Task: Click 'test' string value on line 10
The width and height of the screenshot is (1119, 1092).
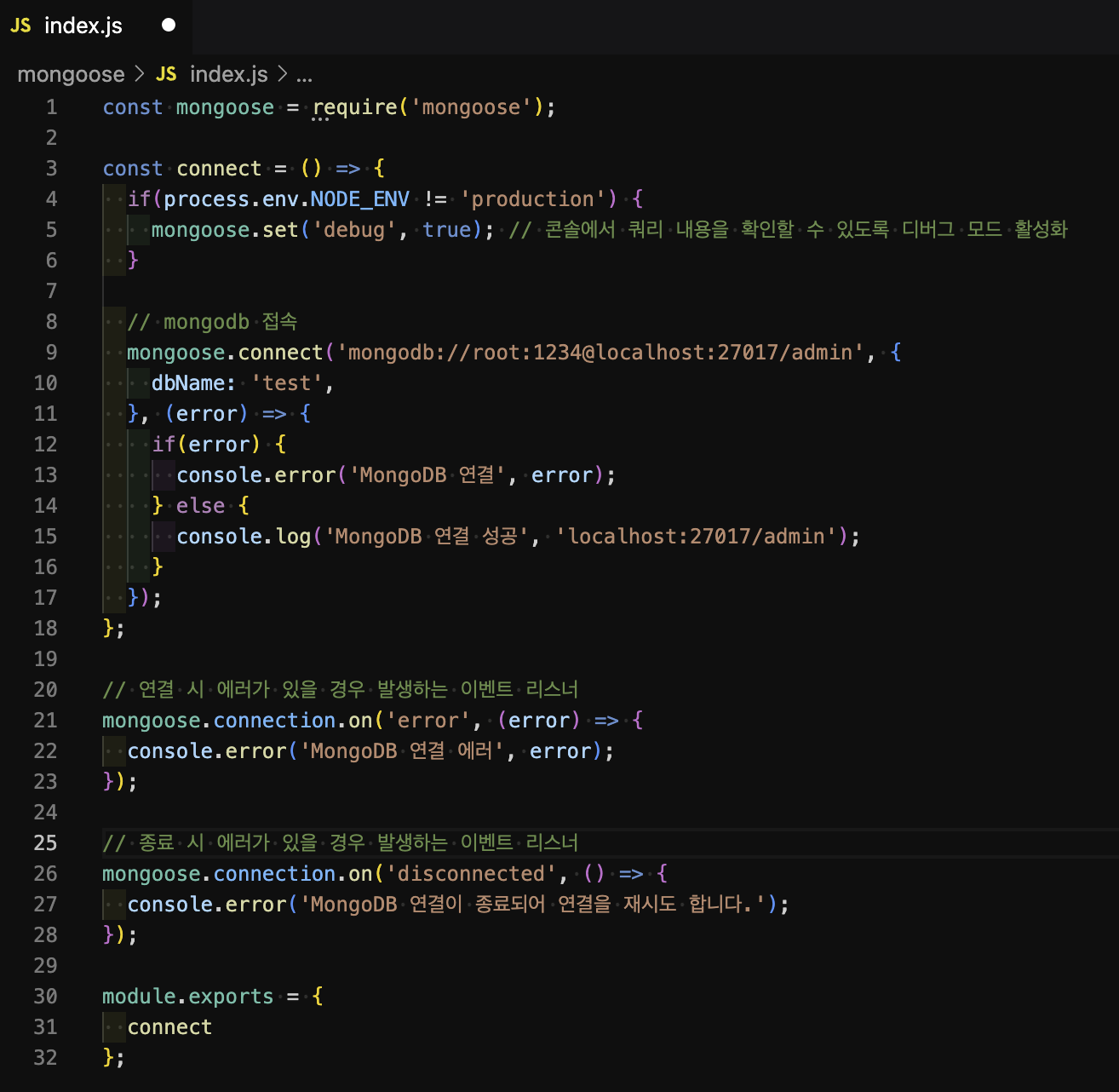Action: click(x=287, y=383)
